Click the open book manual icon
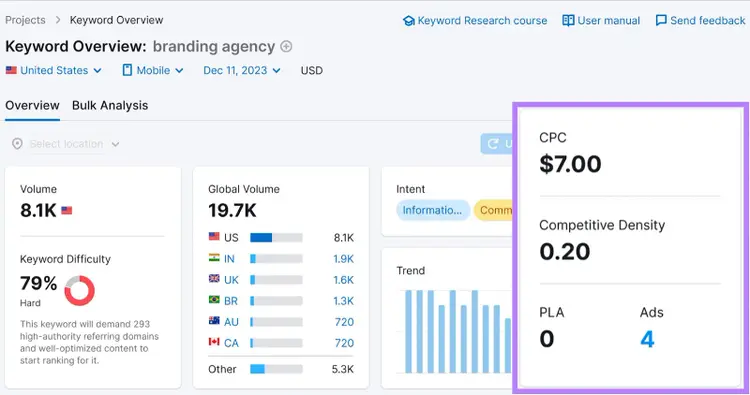This screenshot has width=750, height=395. 568,21
